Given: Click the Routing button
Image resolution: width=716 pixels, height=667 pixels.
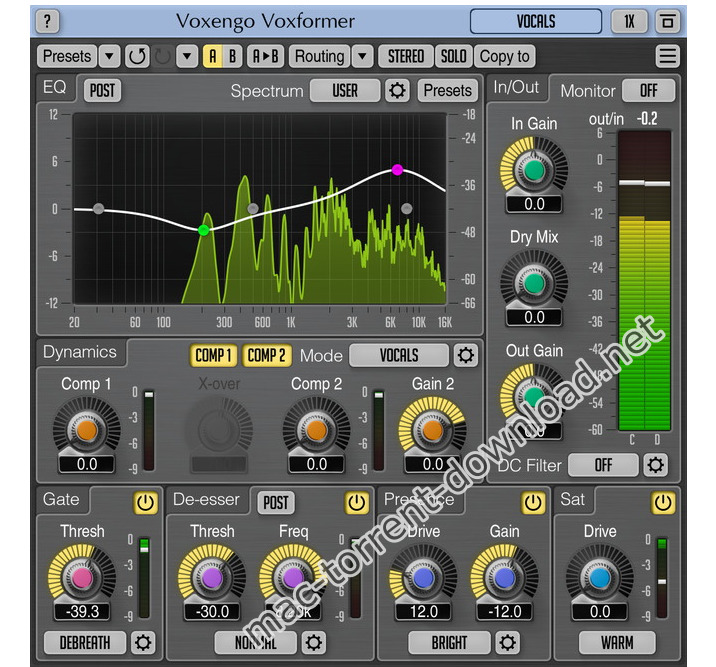Looking at the screenshot, I should [x=320, y=56].
